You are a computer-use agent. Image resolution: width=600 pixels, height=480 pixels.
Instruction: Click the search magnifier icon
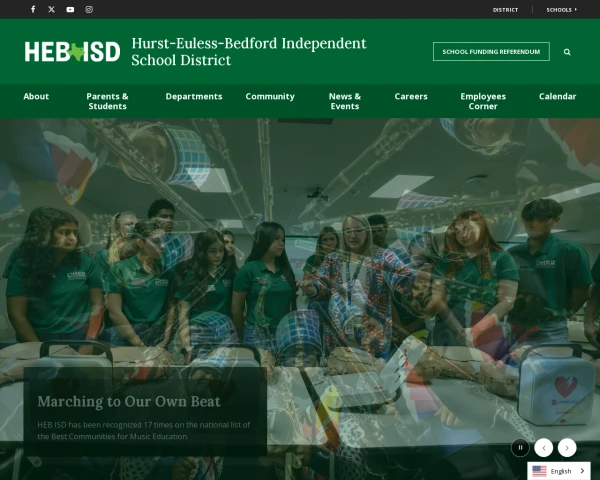coord(567,52)
